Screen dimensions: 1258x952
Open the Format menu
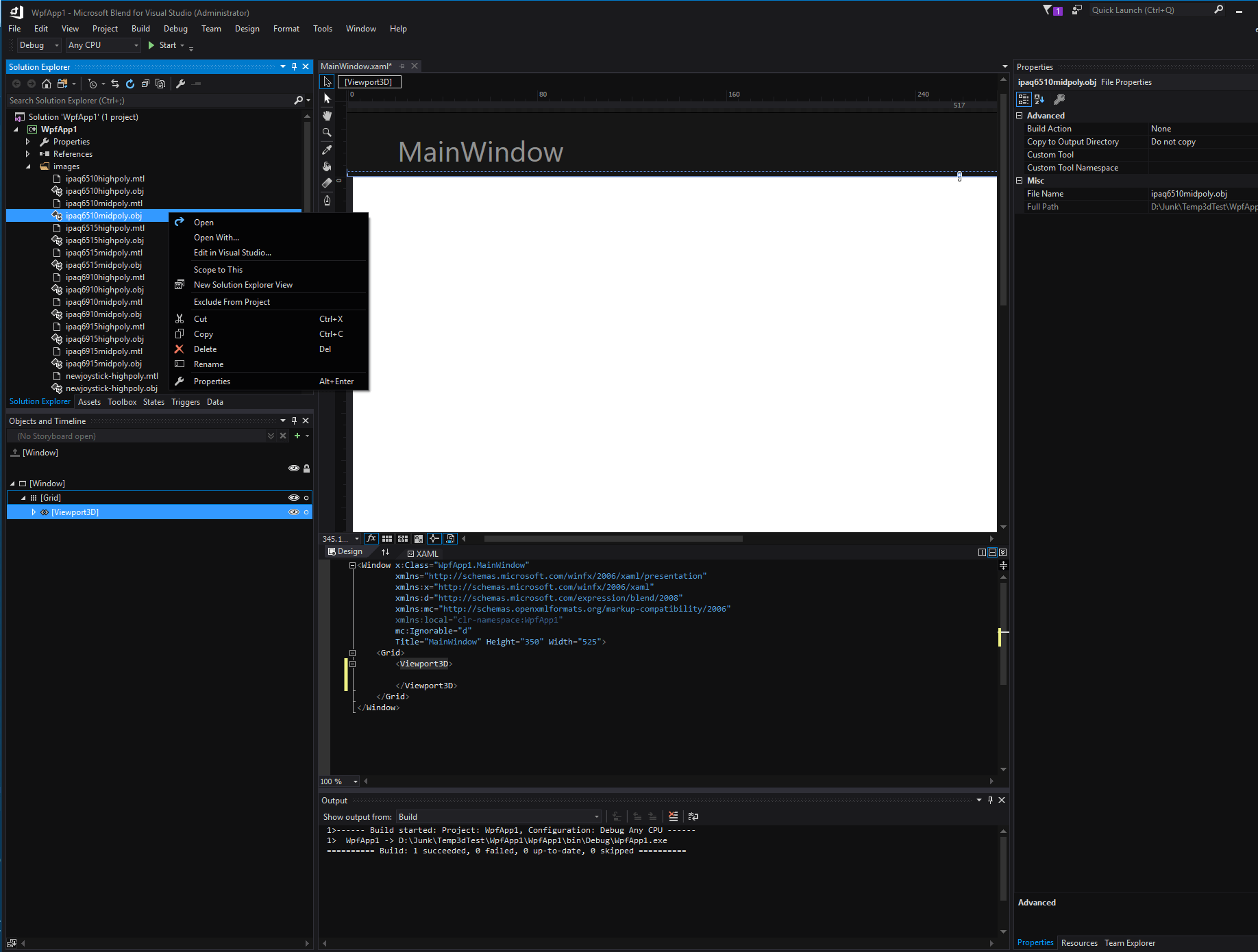286,29
